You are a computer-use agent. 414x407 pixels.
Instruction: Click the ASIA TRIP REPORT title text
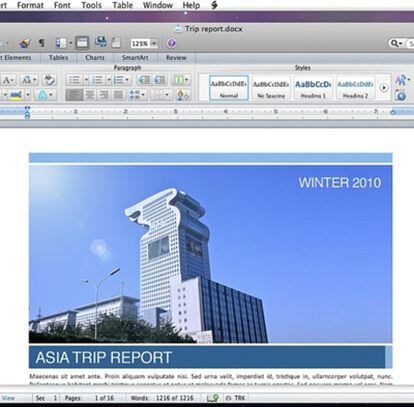coord(104,357)
